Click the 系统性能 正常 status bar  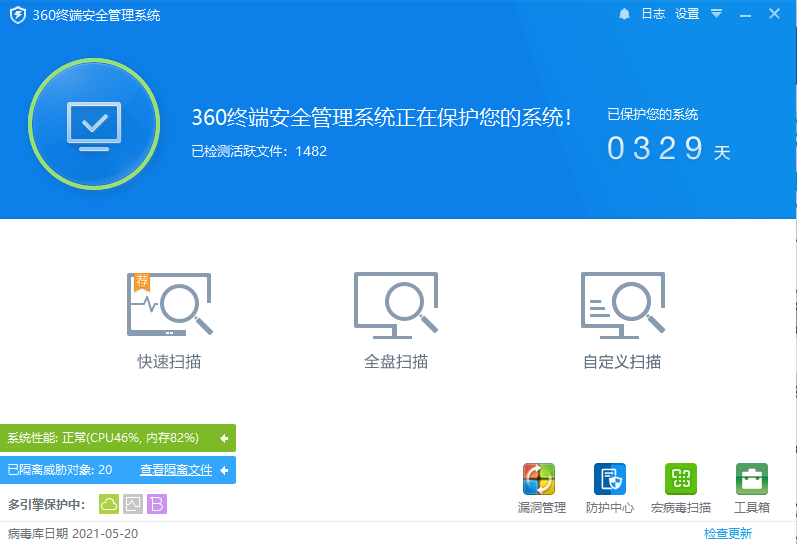(118, 438)
